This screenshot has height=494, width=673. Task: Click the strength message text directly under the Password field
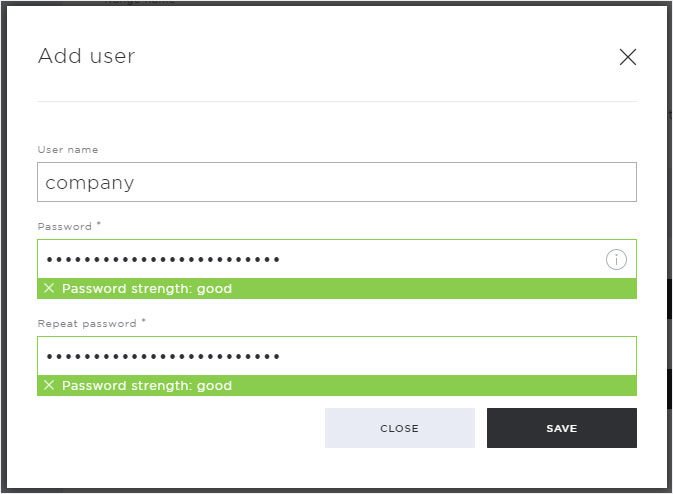(147, 288)
